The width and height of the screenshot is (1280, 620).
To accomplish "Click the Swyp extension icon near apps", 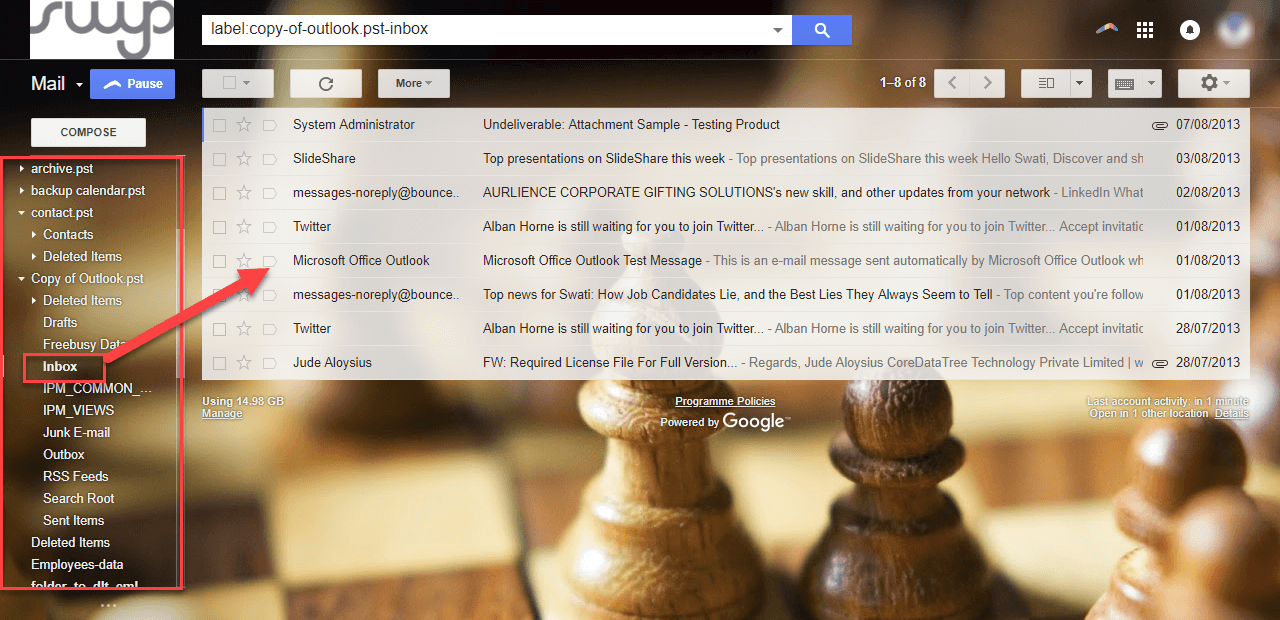I will [1106, 29].
